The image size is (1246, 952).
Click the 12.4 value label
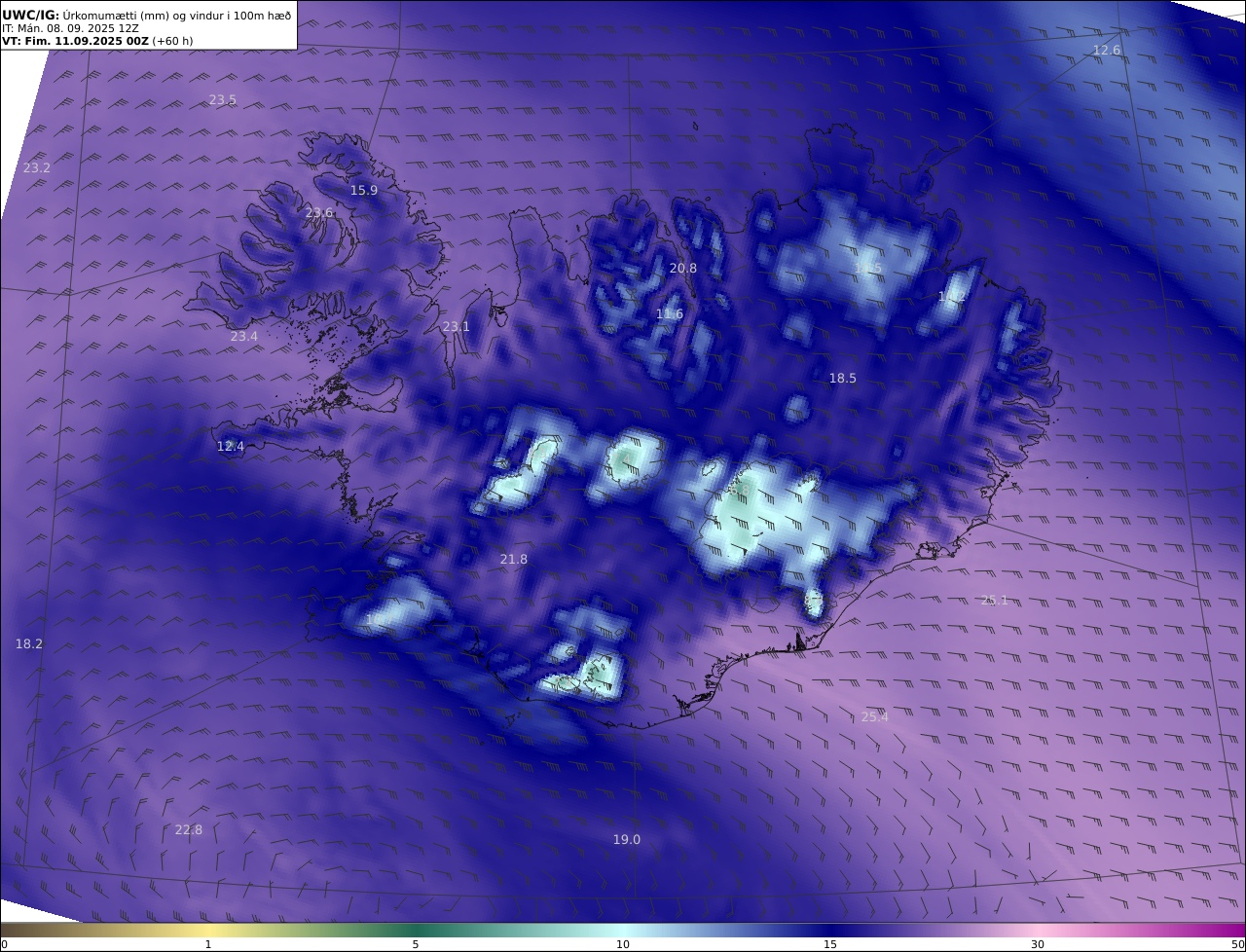coord(231,446)
